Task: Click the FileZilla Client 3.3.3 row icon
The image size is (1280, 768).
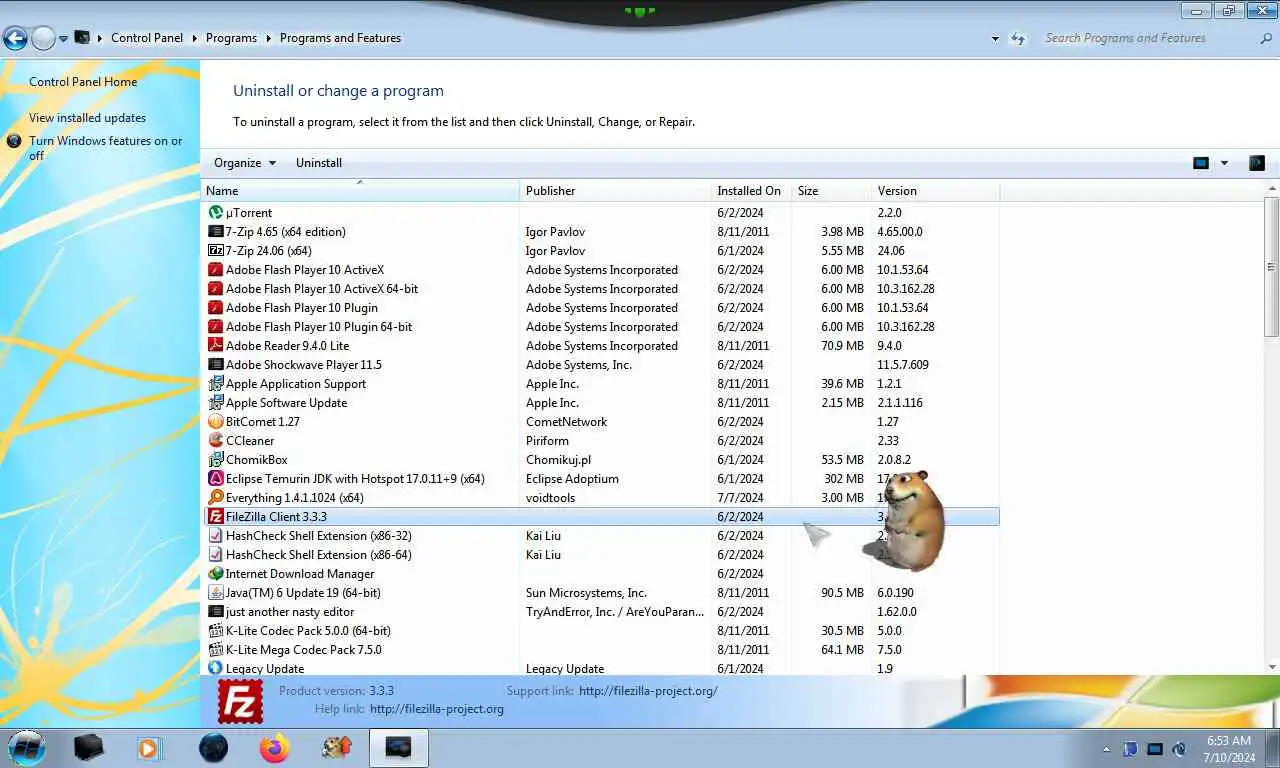Action: pos(215,516)
